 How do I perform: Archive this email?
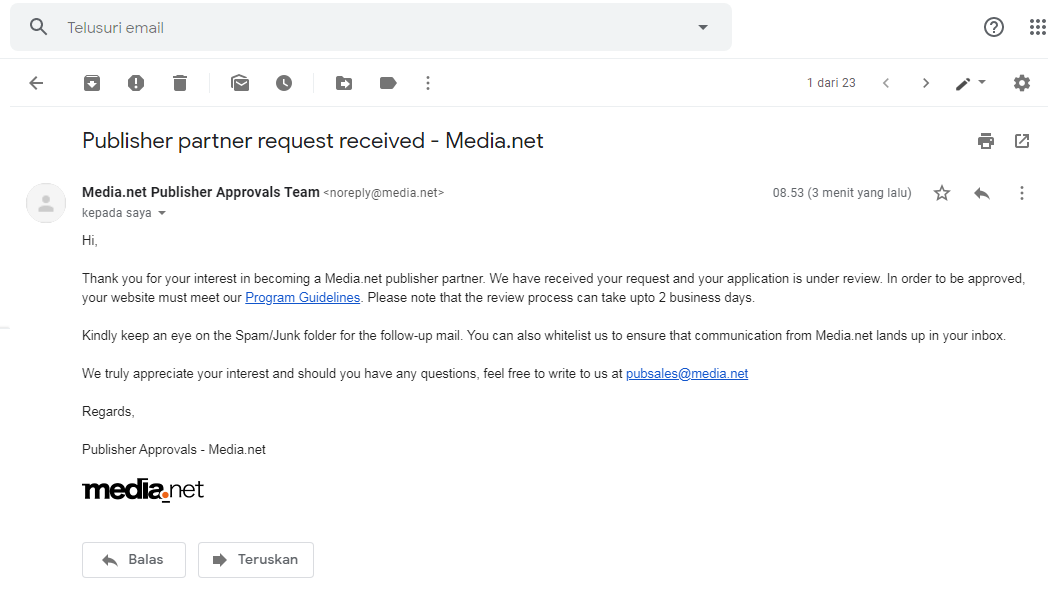[x=92, y=83]
